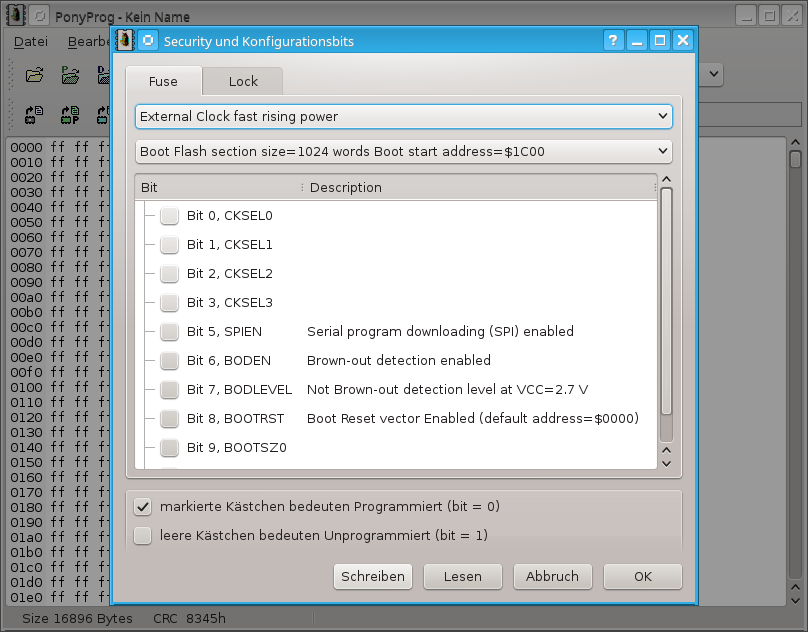Click hex view scroll down arrow in main window
The image size is (808, 632).
[x=795, y=601]
